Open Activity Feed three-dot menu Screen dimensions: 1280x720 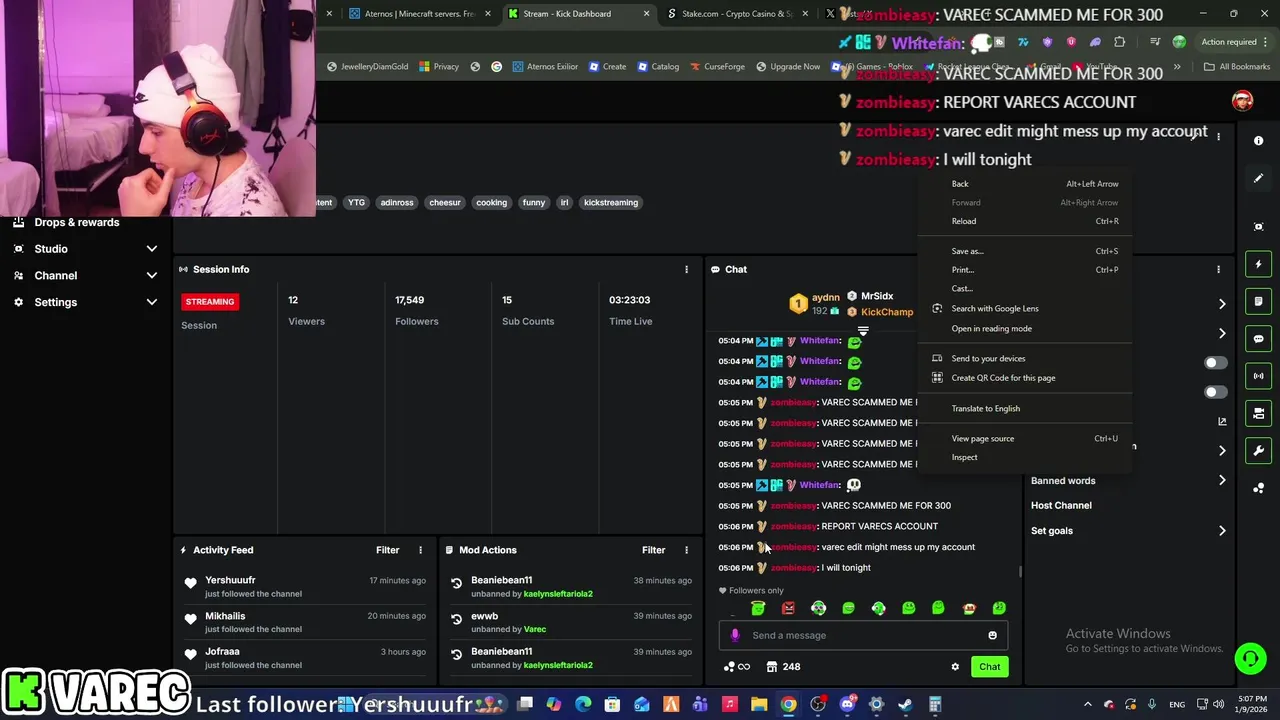point(420,550)
